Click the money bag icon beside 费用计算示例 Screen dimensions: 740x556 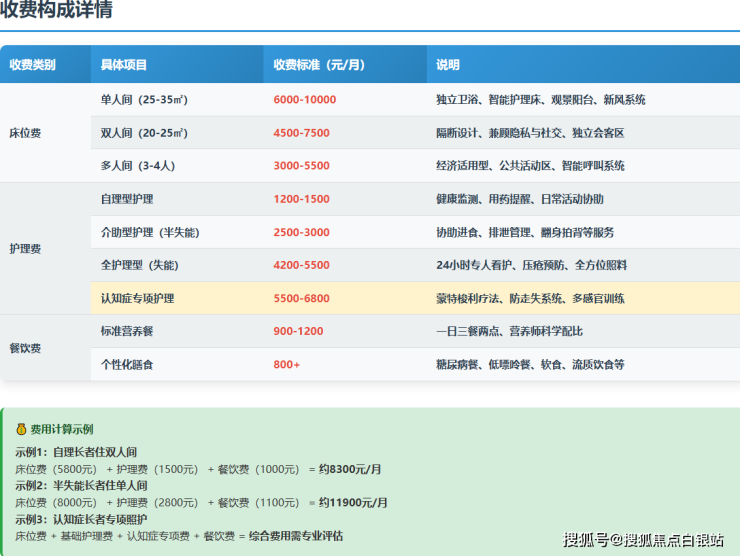(21, 429)
